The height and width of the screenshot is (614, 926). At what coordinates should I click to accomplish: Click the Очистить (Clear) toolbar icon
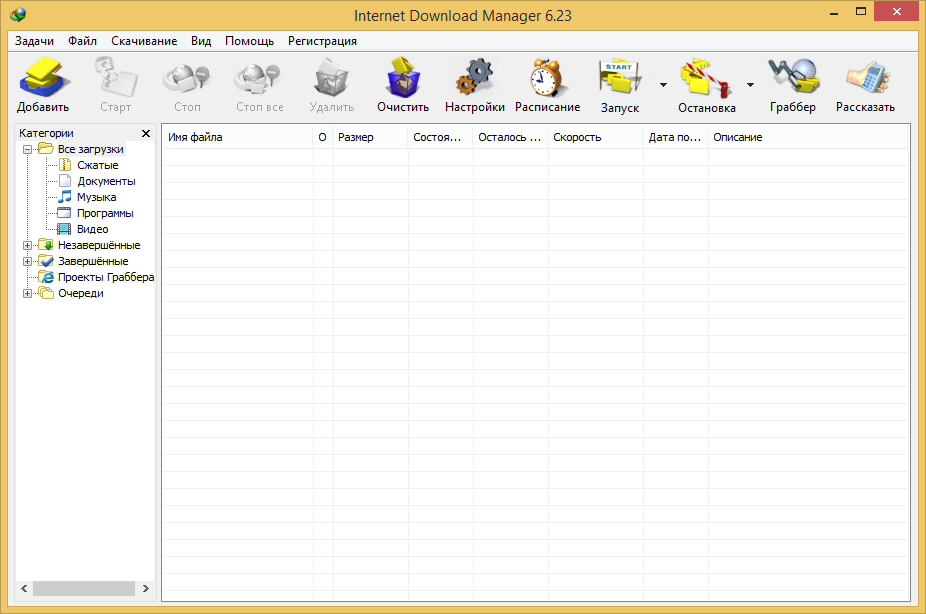403,78
